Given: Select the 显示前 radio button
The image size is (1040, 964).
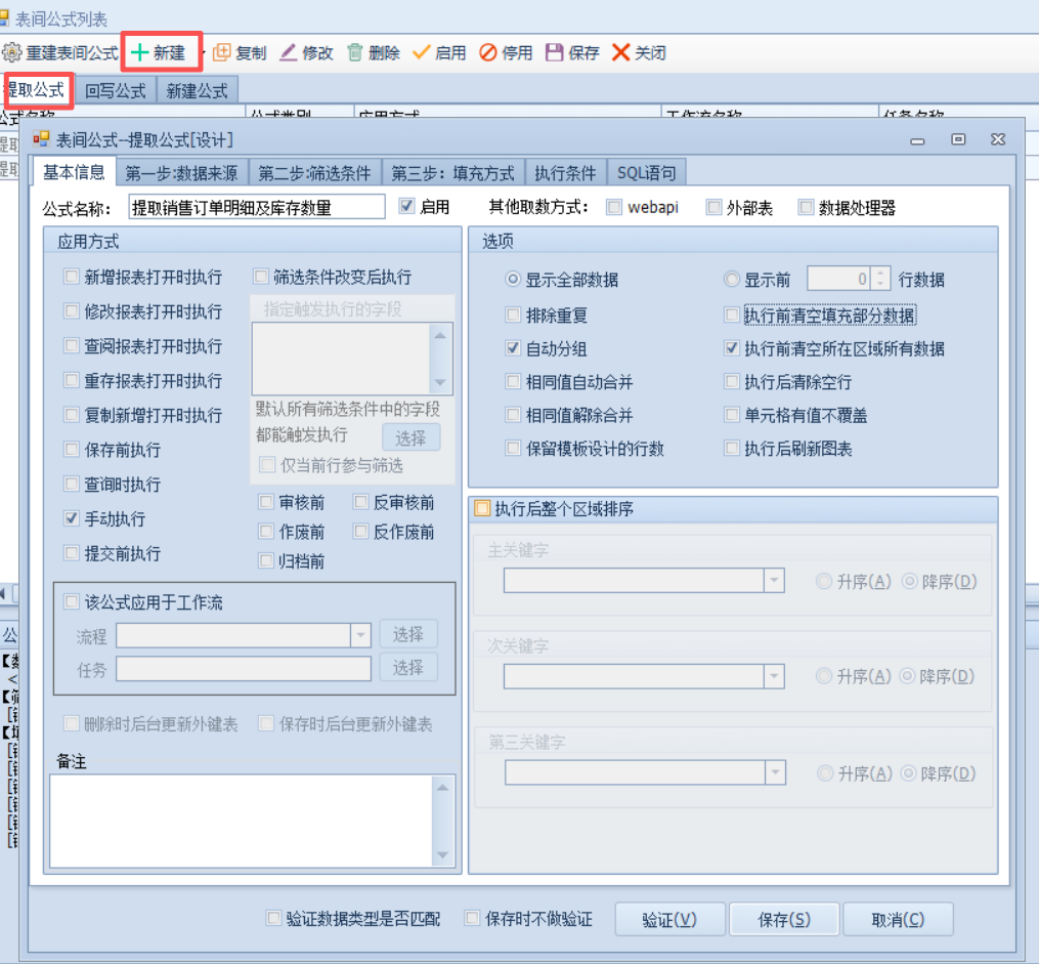Looking at the screenshot, I should [732, 280].
